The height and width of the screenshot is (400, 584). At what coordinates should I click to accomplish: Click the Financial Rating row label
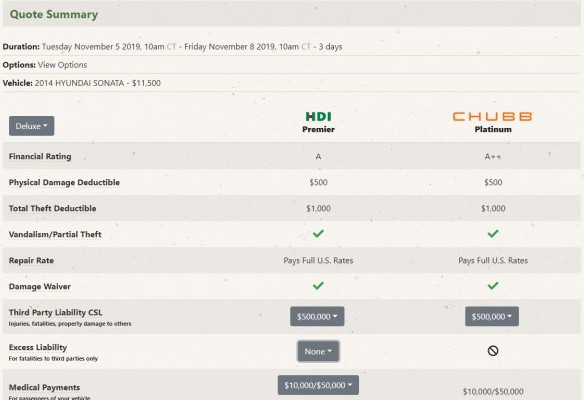pyautogui.click(x=40, y=156)
